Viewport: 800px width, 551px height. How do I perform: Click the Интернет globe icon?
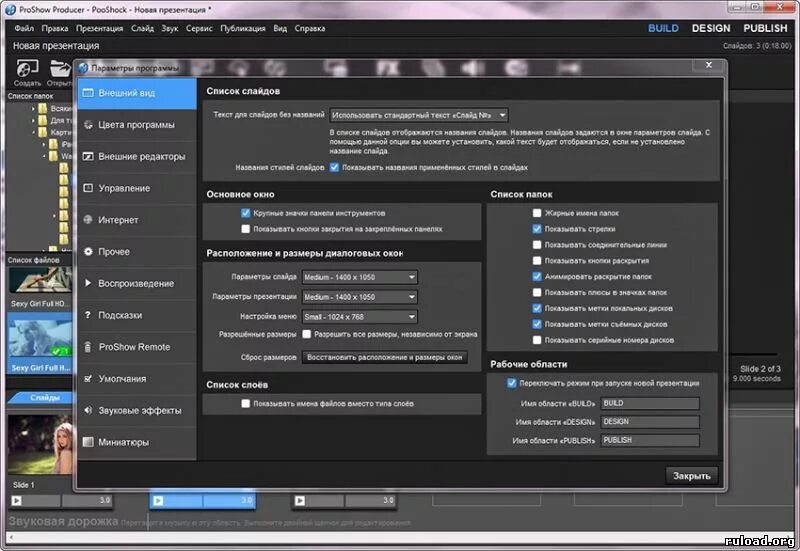88,219
